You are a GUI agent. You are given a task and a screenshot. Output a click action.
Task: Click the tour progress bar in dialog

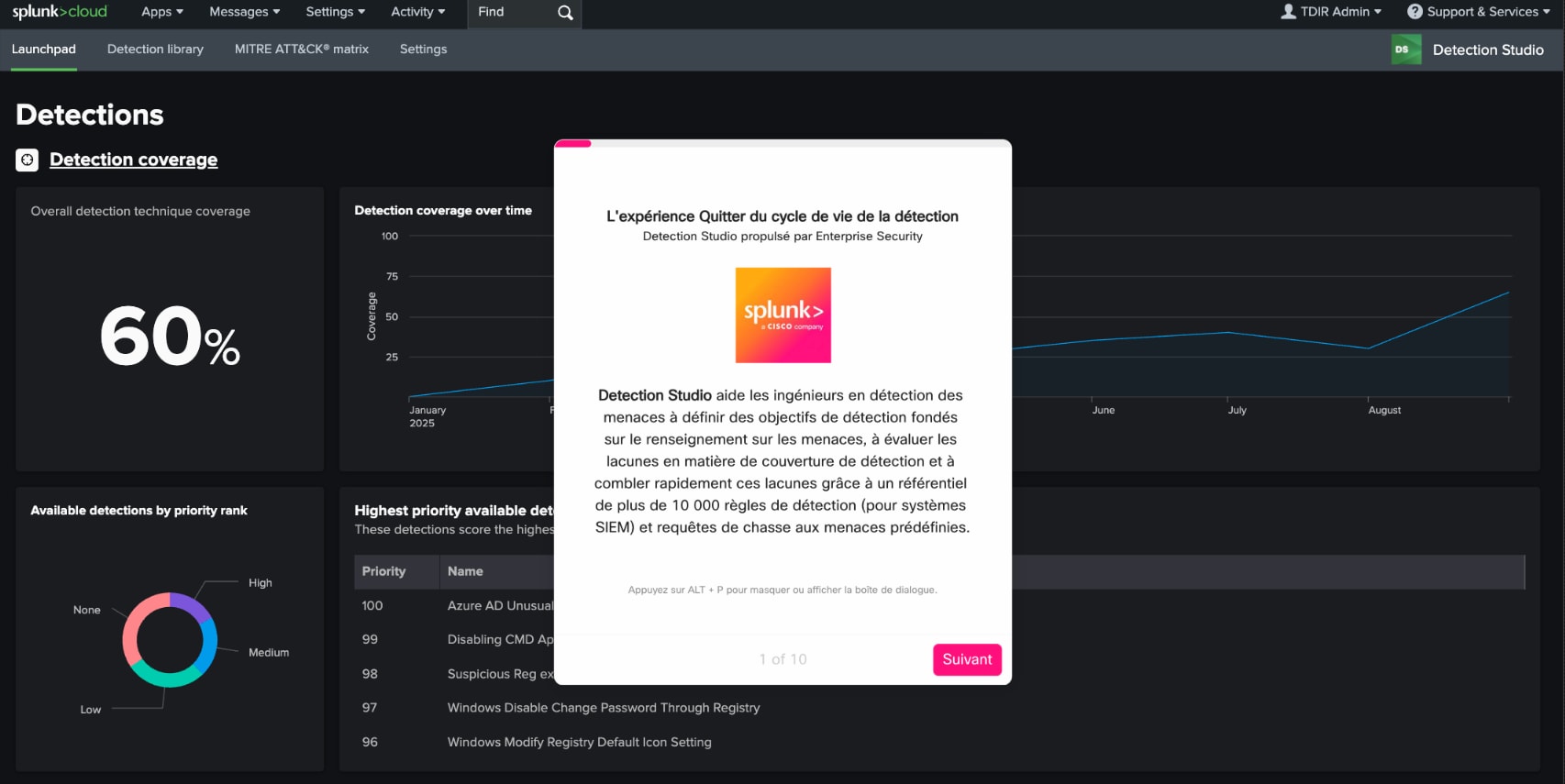[782, 143]
